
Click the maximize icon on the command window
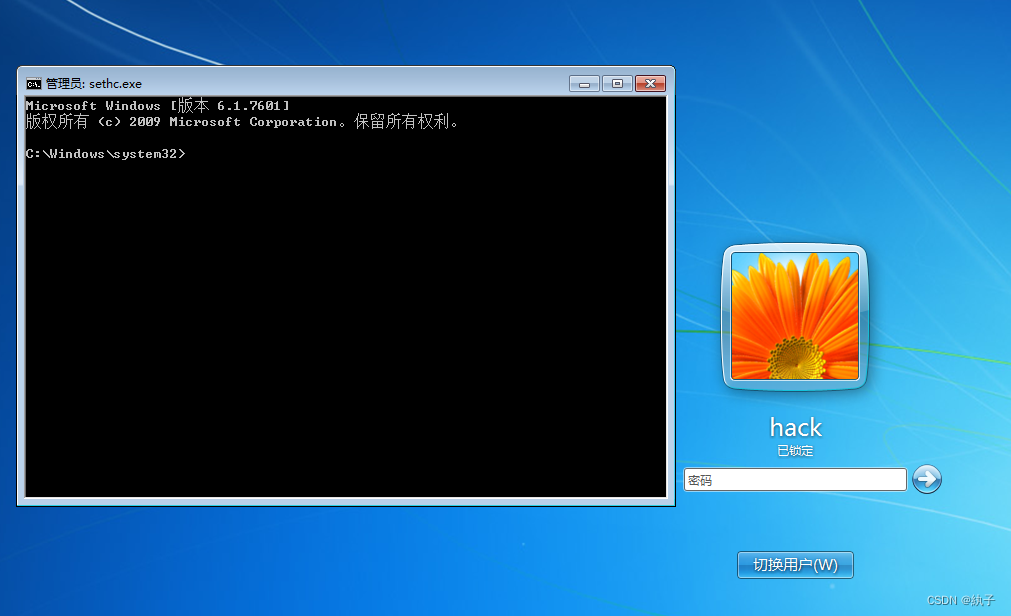click(x=617, y=84)
